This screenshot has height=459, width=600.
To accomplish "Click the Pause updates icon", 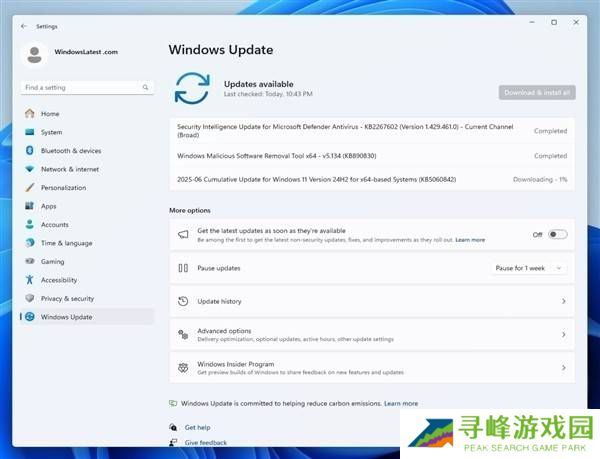I will point(183,268).
